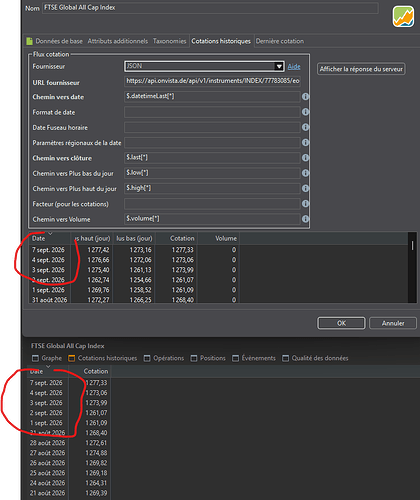Click info icon next to Chemin vers Volume
The height and width of the screenshot is (500, 420).
click(x=305, y=219)
